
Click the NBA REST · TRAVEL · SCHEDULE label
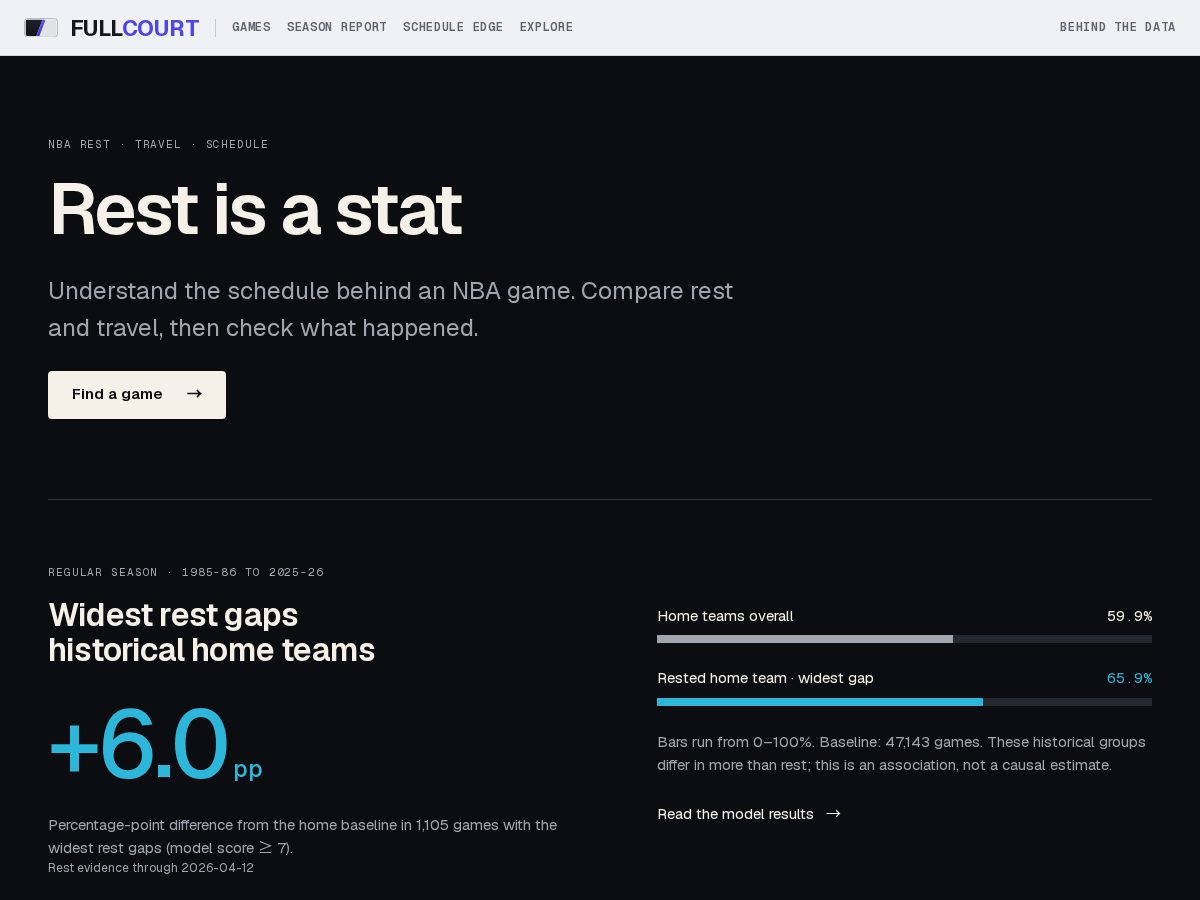(x=158, y=144)
